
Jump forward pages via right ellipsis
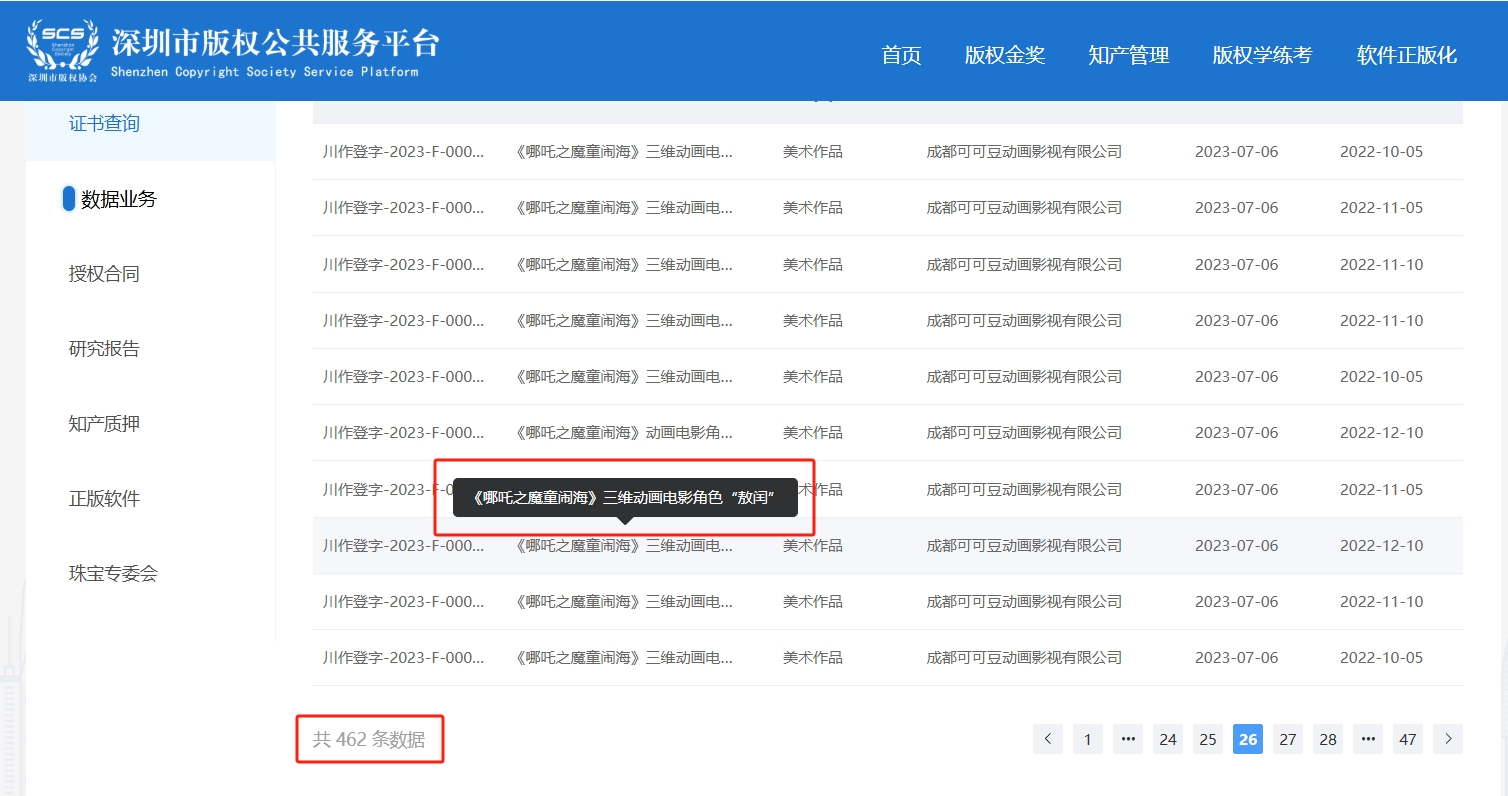click(x=1368, y=739)
